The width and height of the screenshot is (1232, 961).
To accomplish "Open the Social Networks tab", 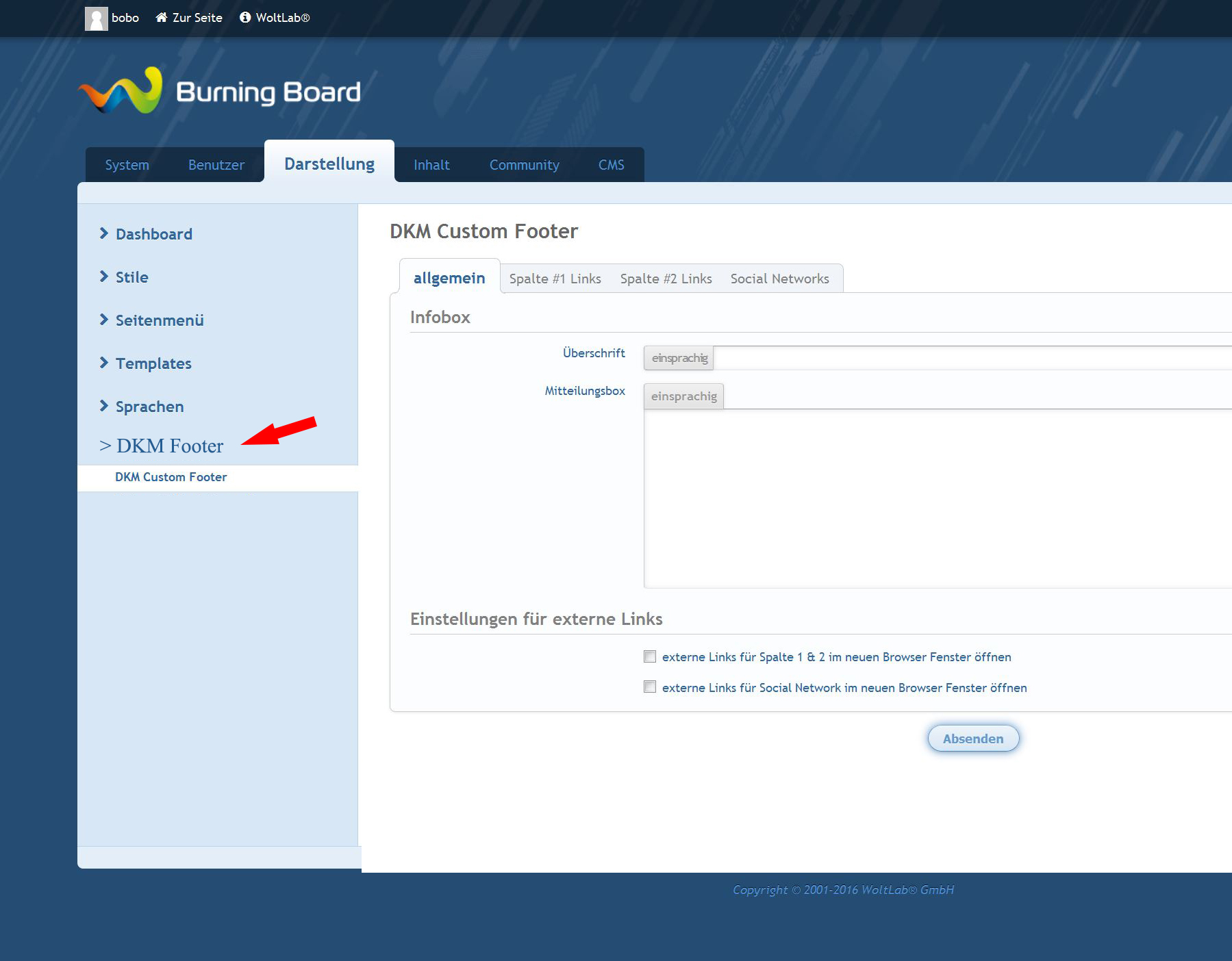I will click(779, 279).
